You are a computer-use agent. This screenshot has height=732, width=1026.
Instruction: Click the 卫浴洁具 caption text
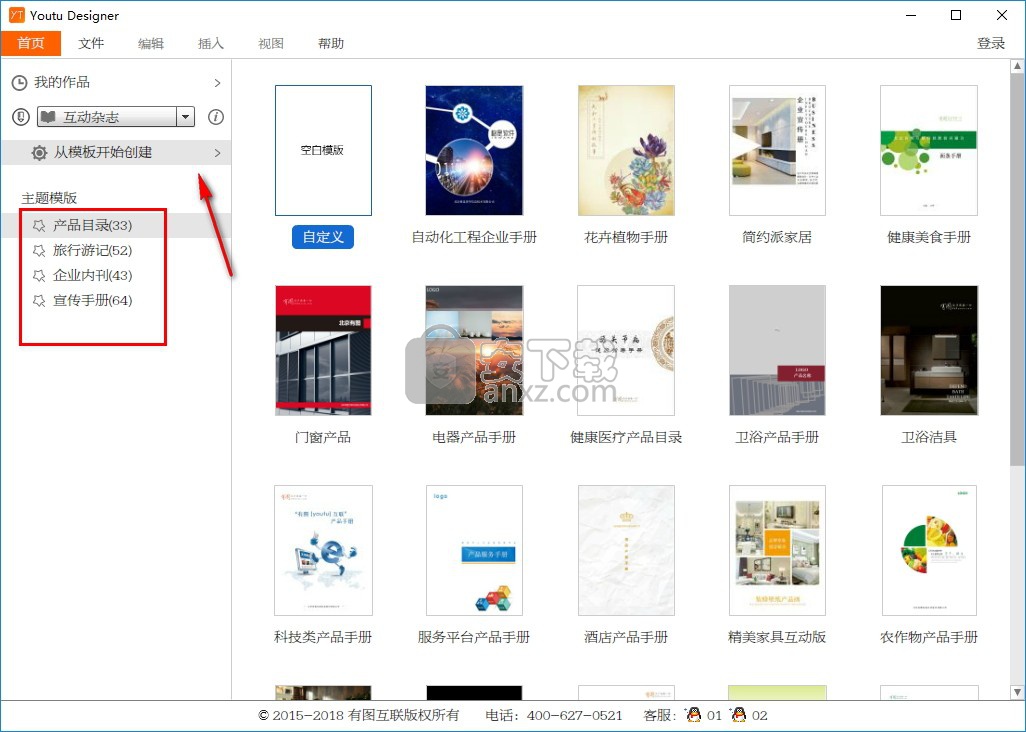(929, 437)
